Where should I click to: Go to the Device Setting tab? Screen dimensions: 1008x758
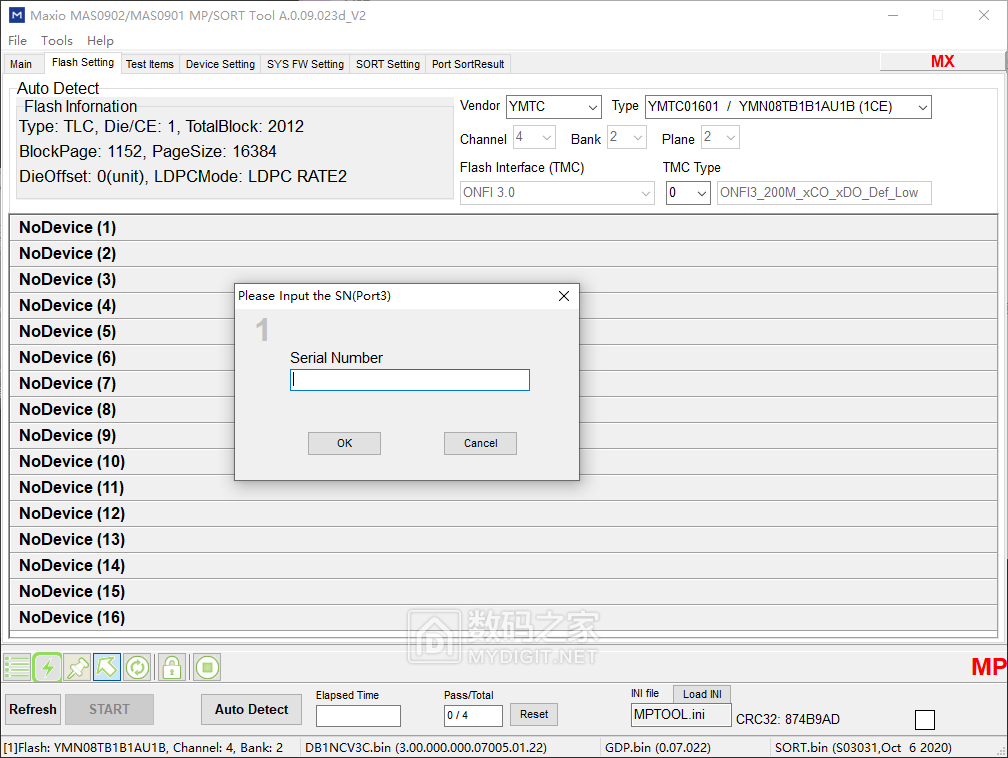pyautogui.click(x=220, y=64)
